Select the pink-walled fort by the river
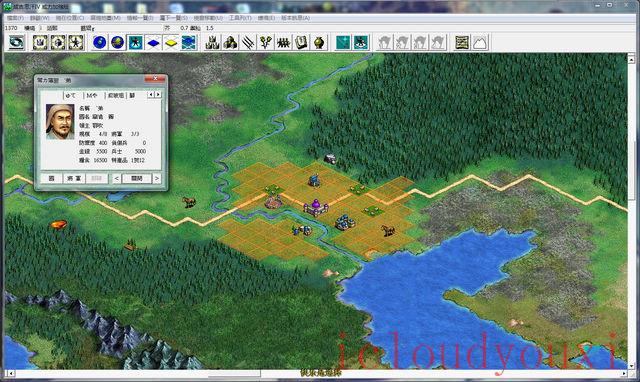The width and height of the screenshot is (640, 382). [273, 201]
